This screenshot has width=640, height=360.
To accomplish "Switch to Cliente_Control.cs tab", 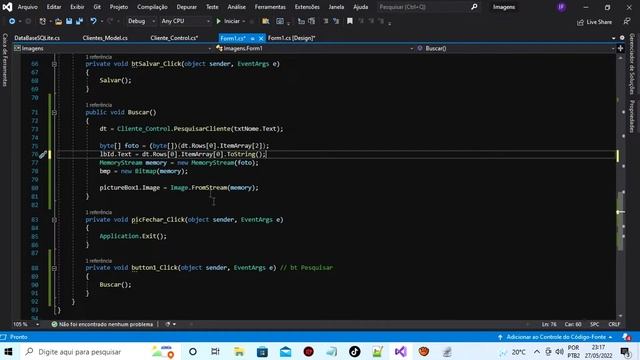I will point(174,38).
